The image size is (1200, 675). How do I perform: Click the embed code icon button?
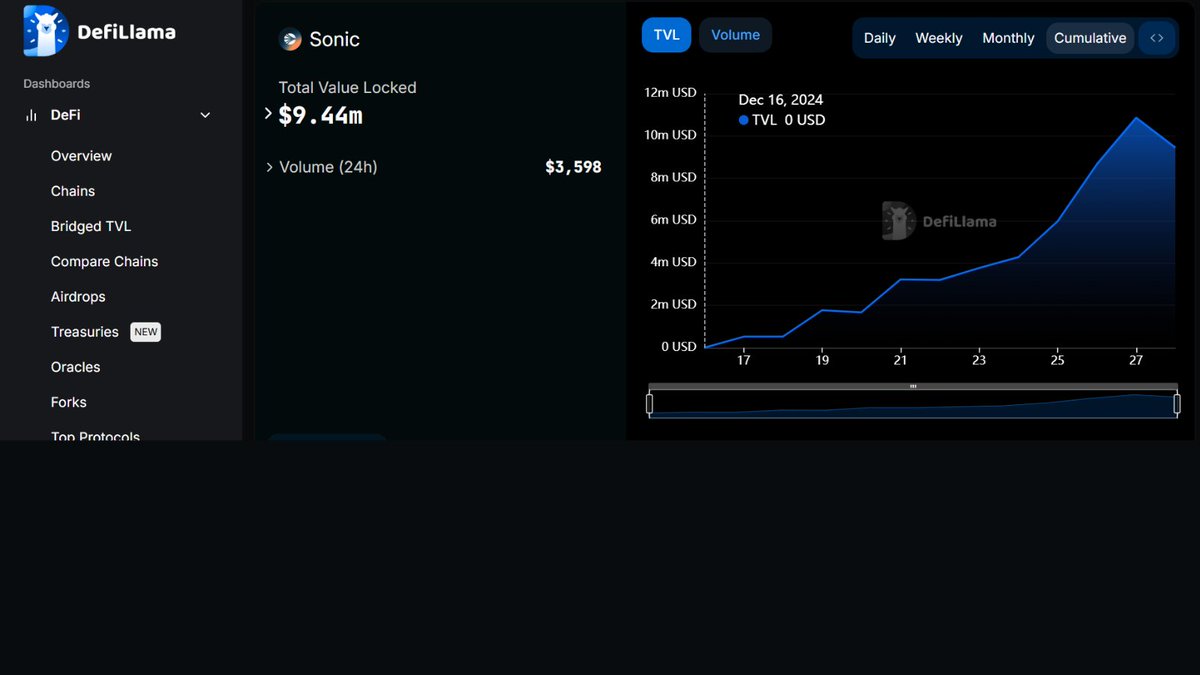tap(1157, 38)
